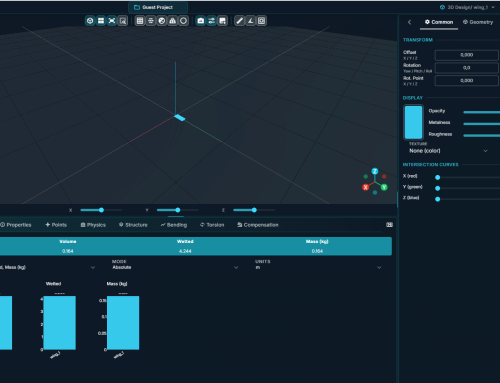The width and height of the screenshot is (500, 383).
Task: Click the triangle symmetry icon in toolbar
Action: click(x=172, y=21)
